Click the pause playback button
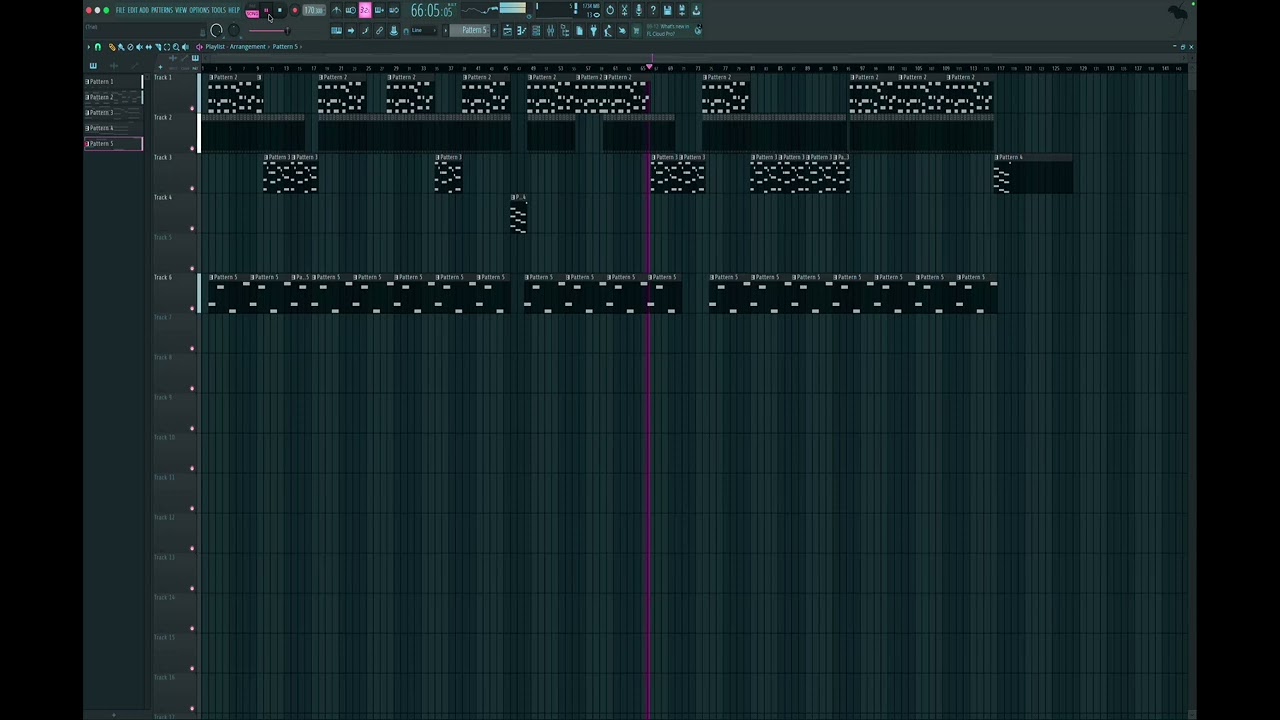This screenshot has height=720, width=1280. coord(266,10)
